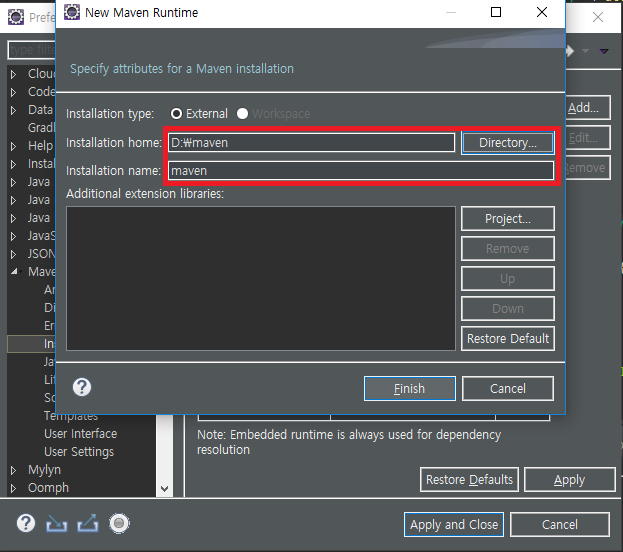
Task: Expand the Oomph tree node
Action: (x=14, y=488)
